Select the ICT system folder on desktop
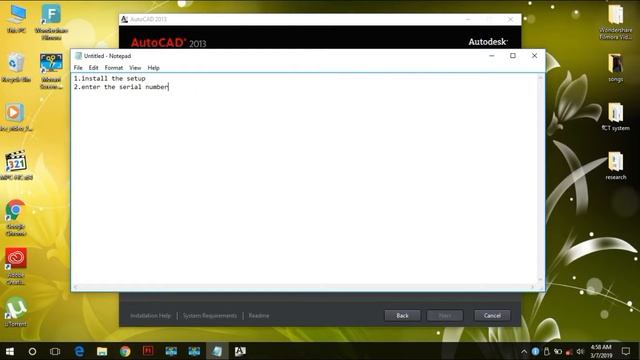The height and width of the screenshot is (360, 640). coord(616,117)
